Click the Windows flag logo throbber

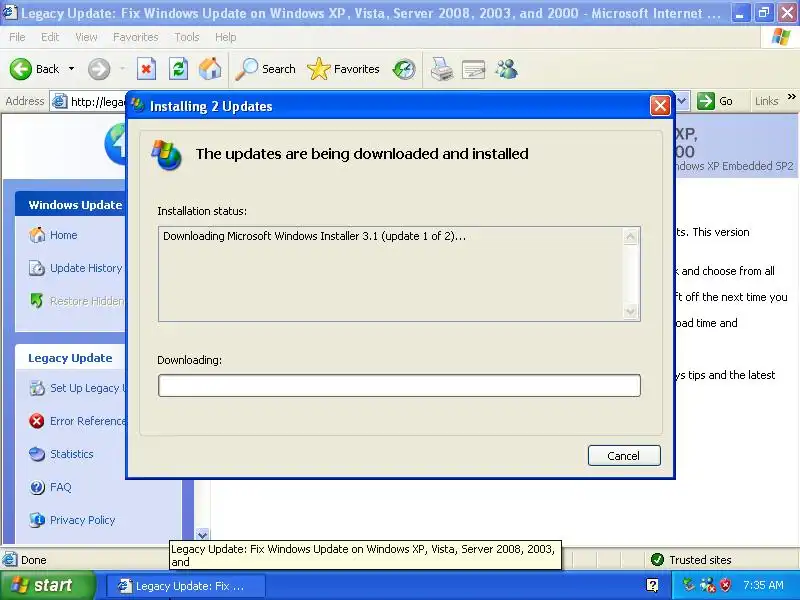781,37
